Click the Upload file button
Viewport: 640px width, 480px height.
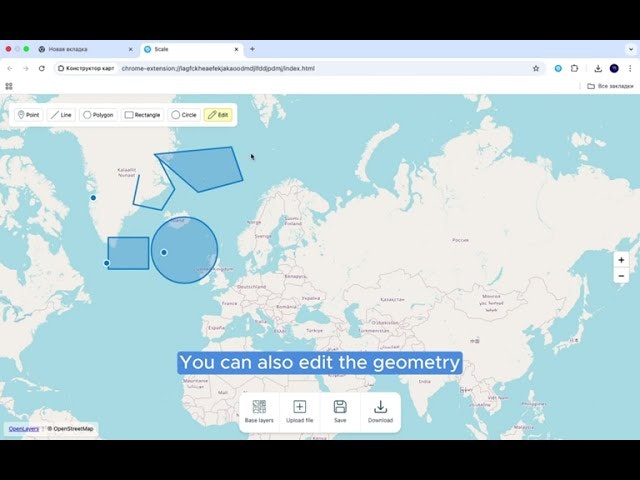pyautogui.click(x=300, y=411)
